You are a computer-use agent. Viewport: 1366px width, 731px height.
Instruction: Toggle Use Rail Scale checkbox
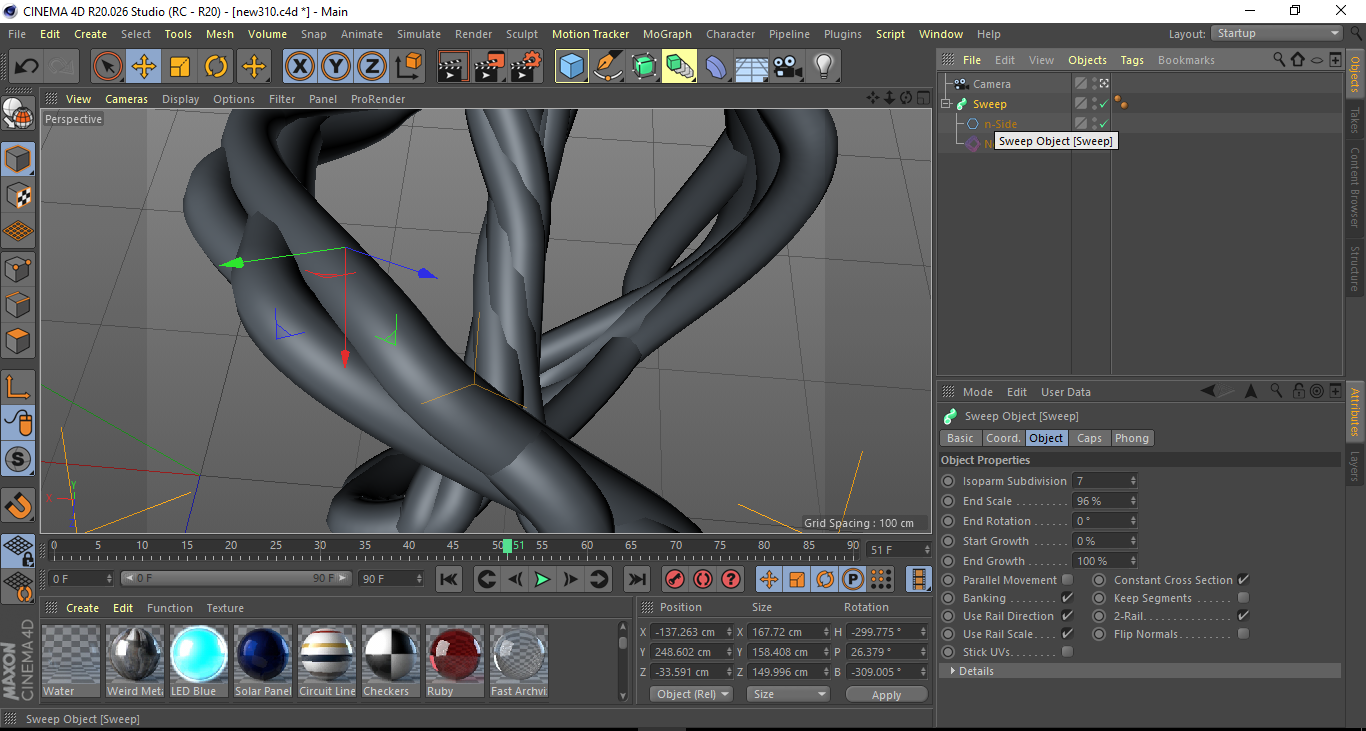click(x=1067, y=634)
